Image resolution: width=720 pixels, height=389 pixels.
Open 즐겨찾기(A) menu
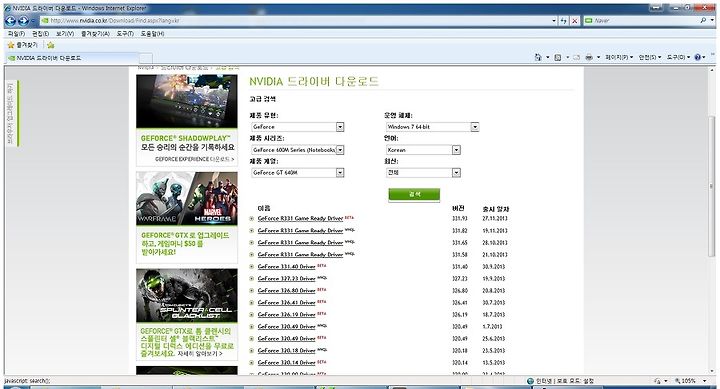click(96, 34)
